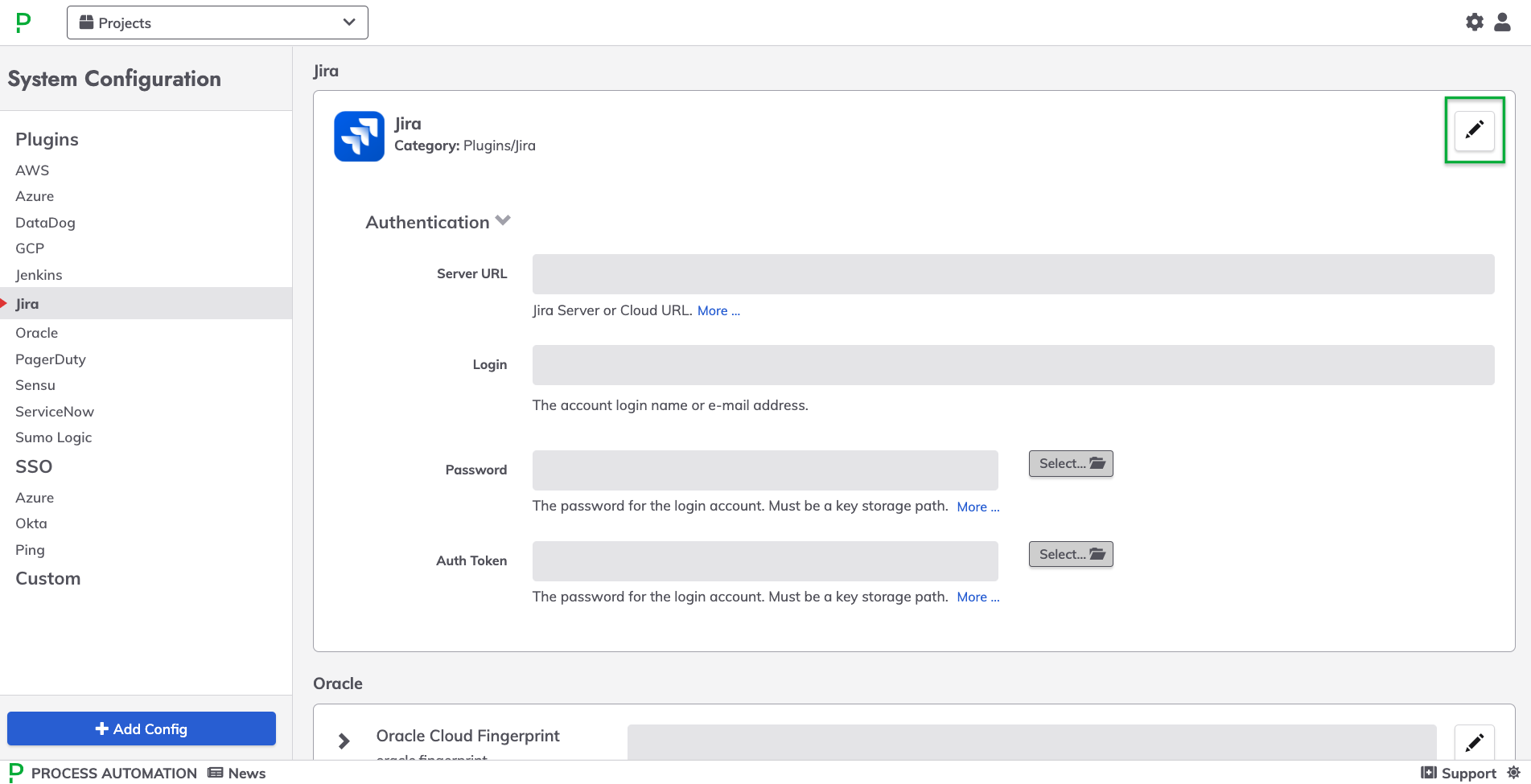Click the Jira plugin logo
The height and width of the screenshot is (784, 1531).
coord(359,136)
